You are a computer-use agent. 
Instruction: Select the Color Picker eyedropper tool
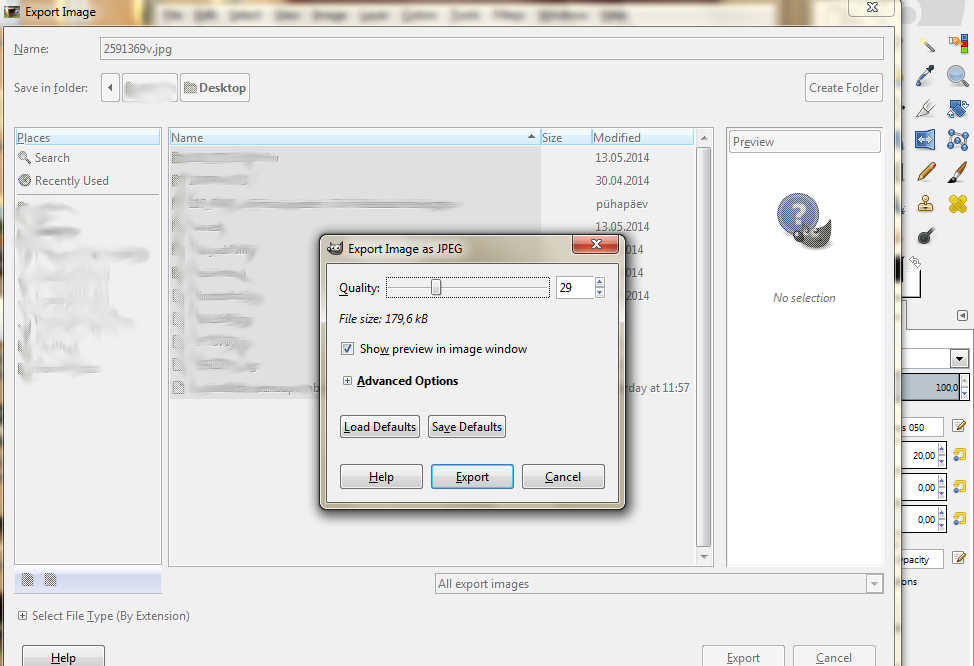click(926, 75)
